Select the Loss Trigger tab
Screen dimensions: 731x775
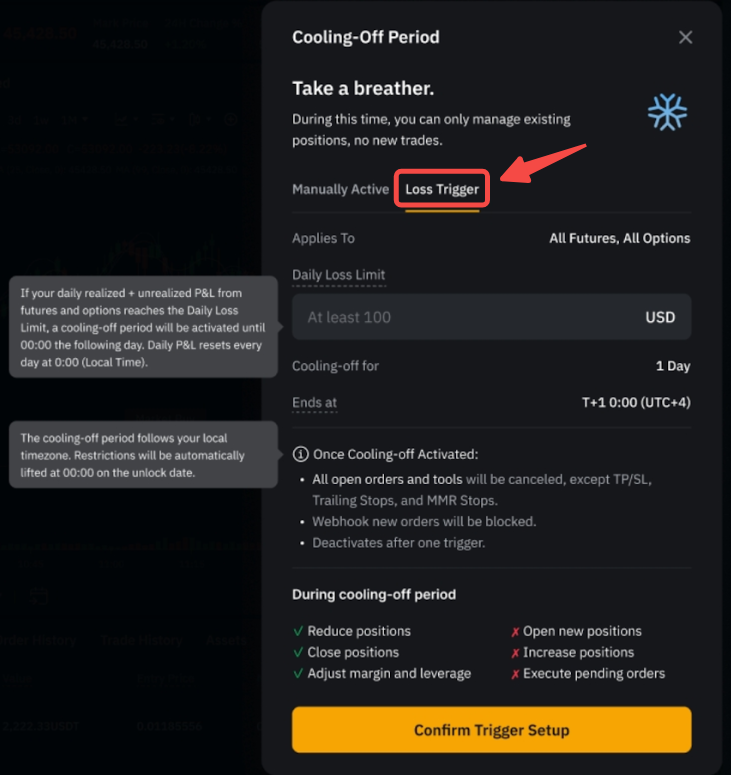[442, 189]
